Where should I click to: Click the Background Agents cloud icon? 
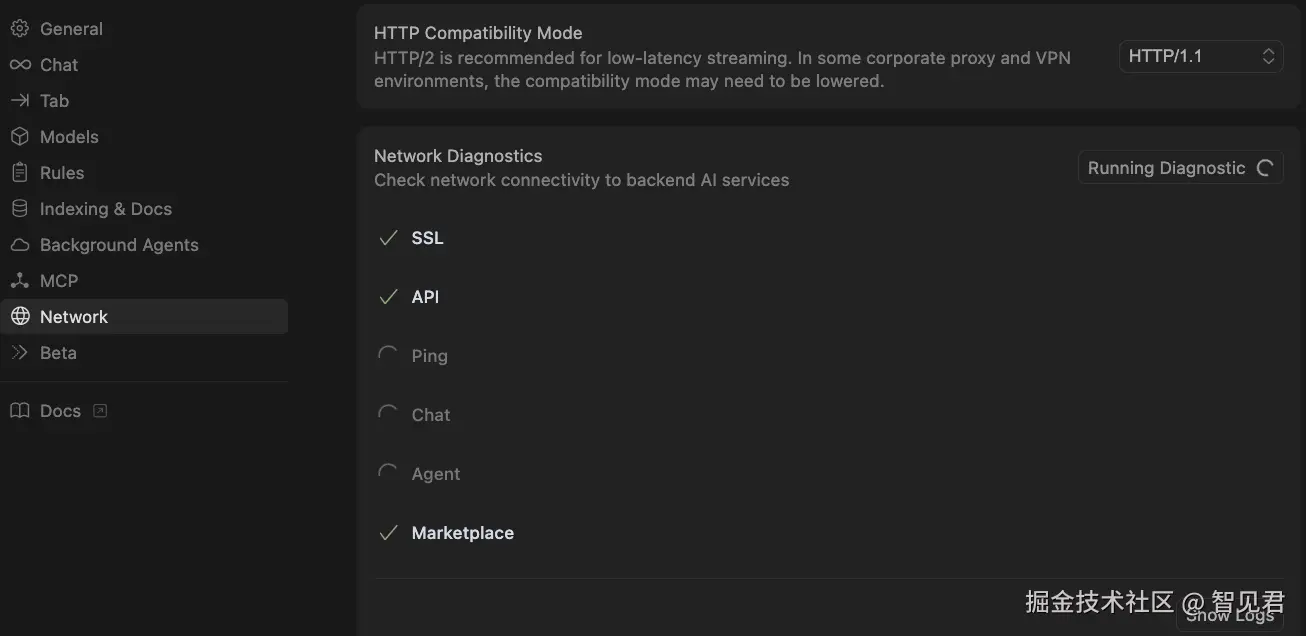tap(19, 245)
